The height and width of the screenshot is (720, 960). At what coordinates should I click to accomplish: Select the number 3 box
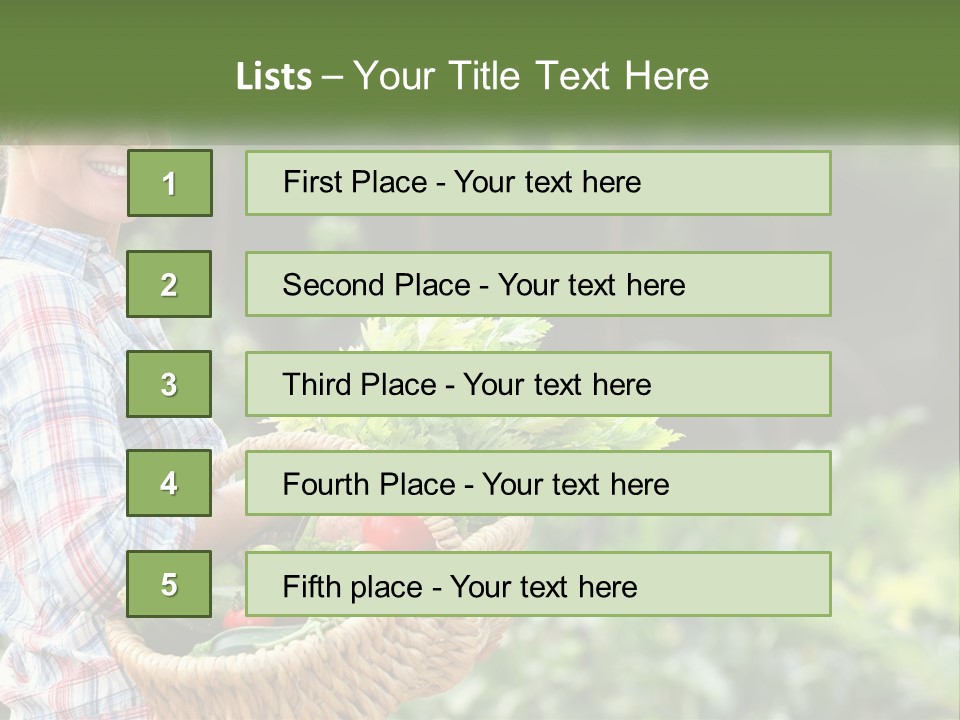(x=169, y=384)
